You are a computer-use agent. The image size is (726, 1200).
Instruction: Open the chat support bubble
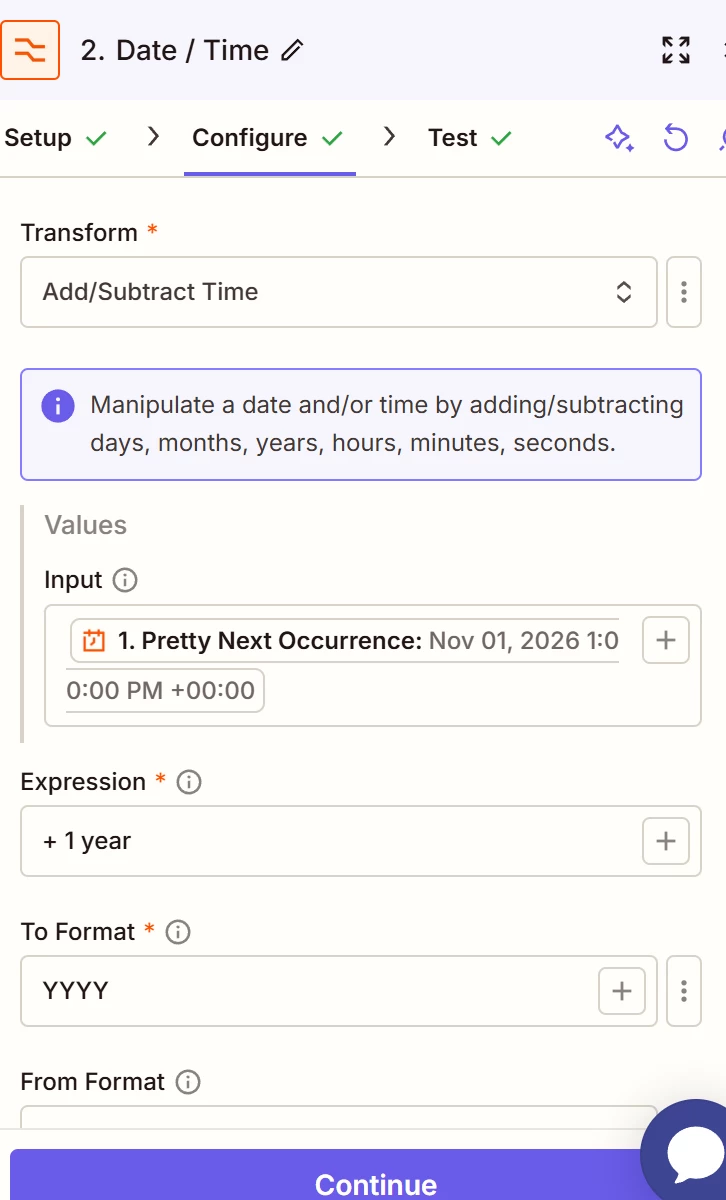[x=690, y=1150]
